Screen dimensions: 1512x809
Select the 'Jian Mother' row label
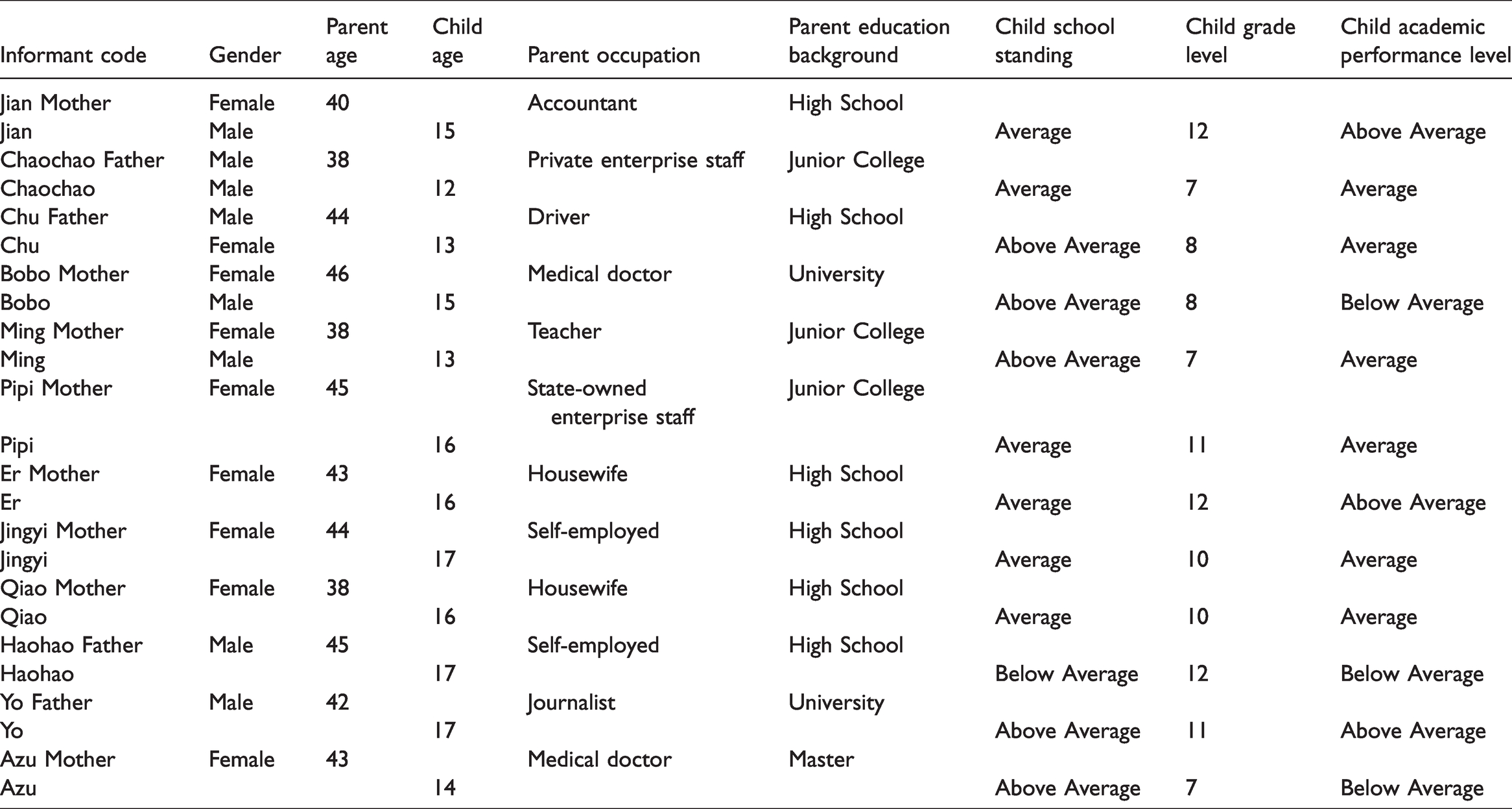tap(56, 103)
